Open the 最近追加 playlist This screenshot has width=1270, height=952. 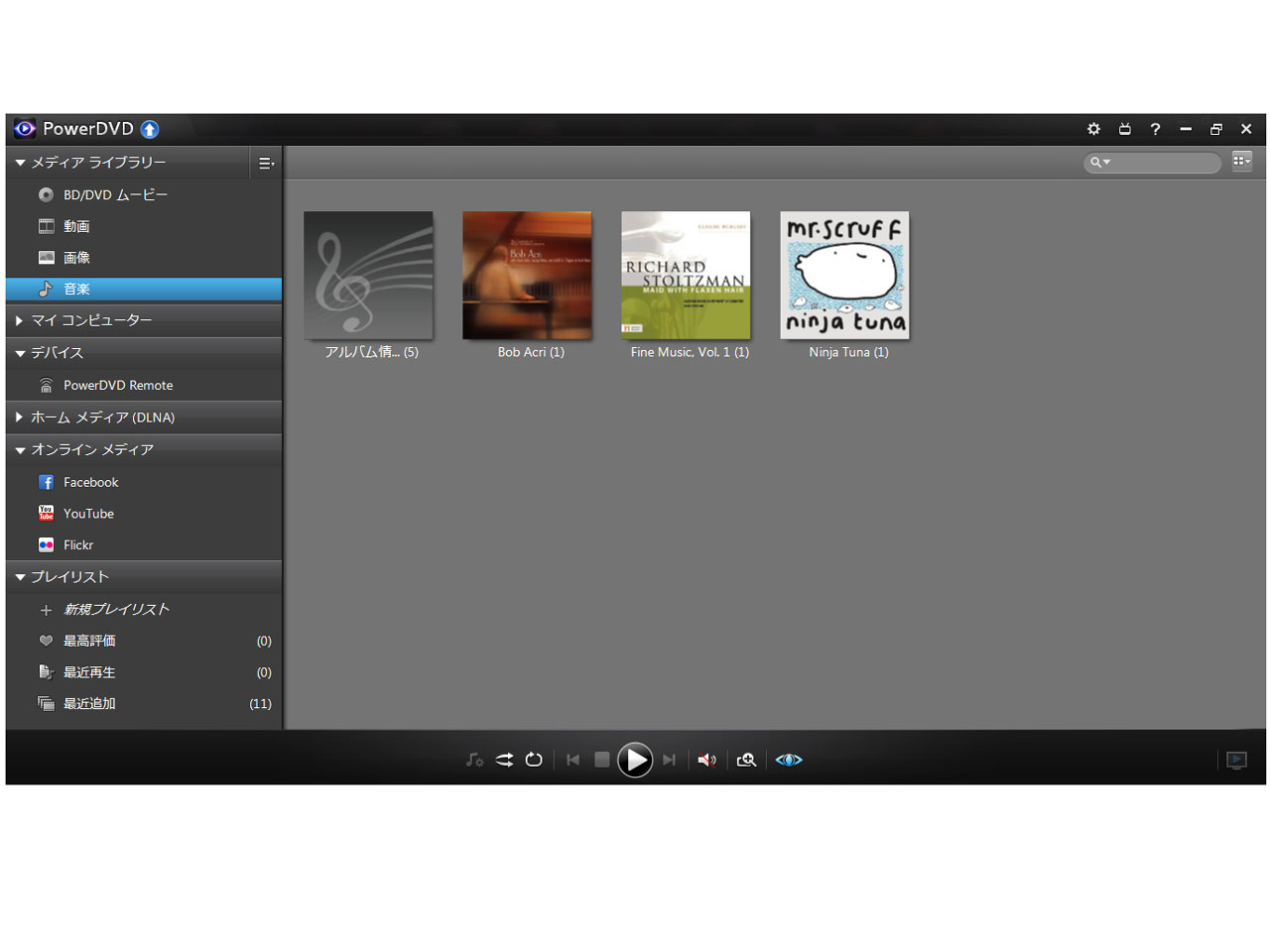point(144,704)
